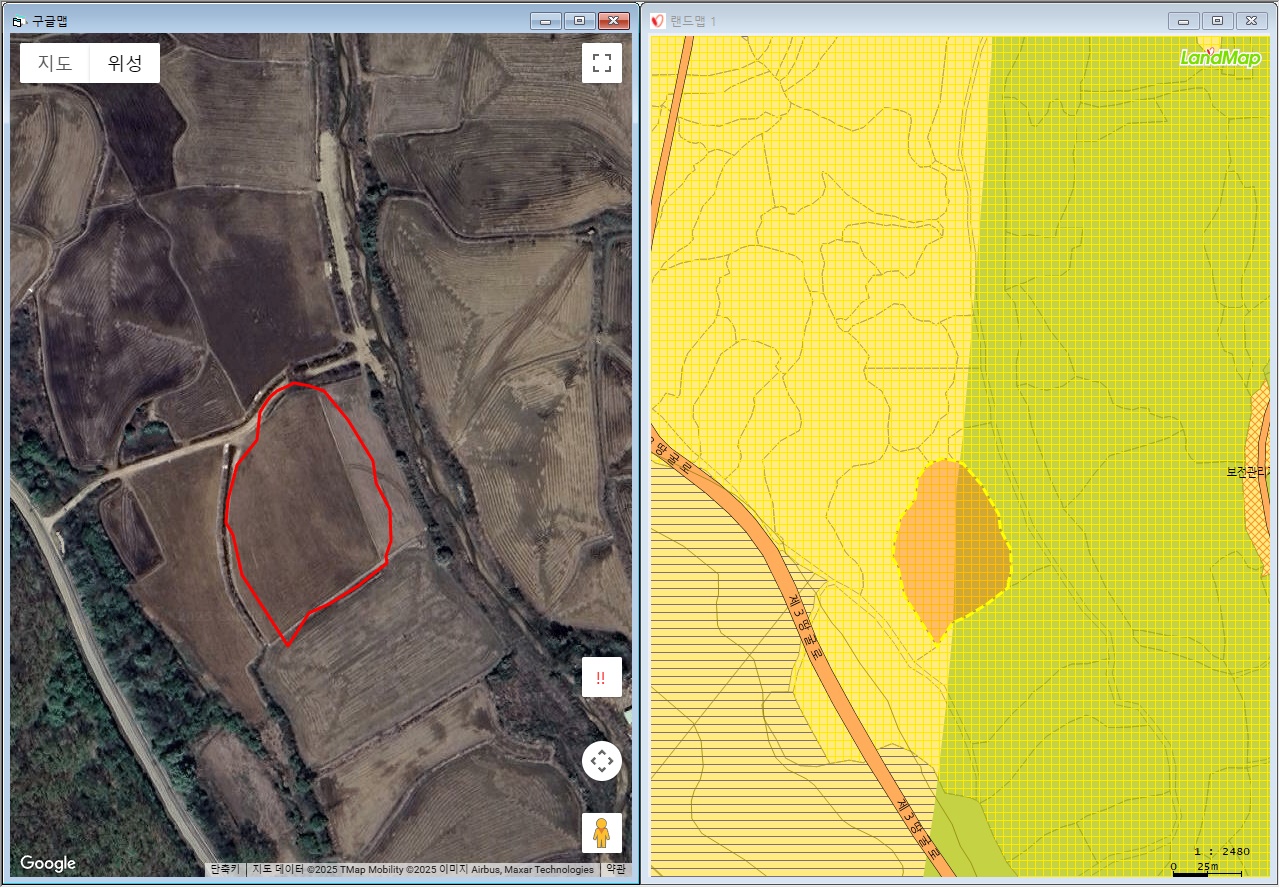Click the Google logo on map
Screen dimensions: 1280x888
[x=48, y=863]
